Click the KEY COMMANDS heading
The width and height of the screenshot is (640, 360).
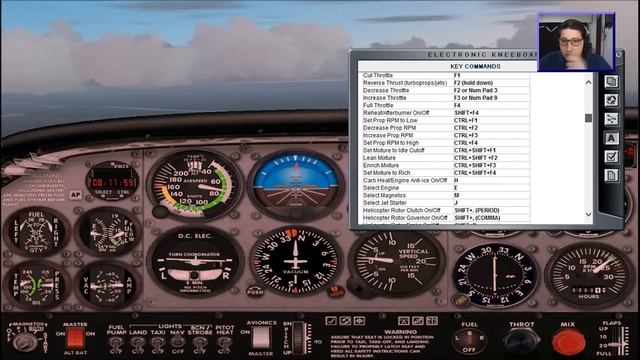pos(476,66)
